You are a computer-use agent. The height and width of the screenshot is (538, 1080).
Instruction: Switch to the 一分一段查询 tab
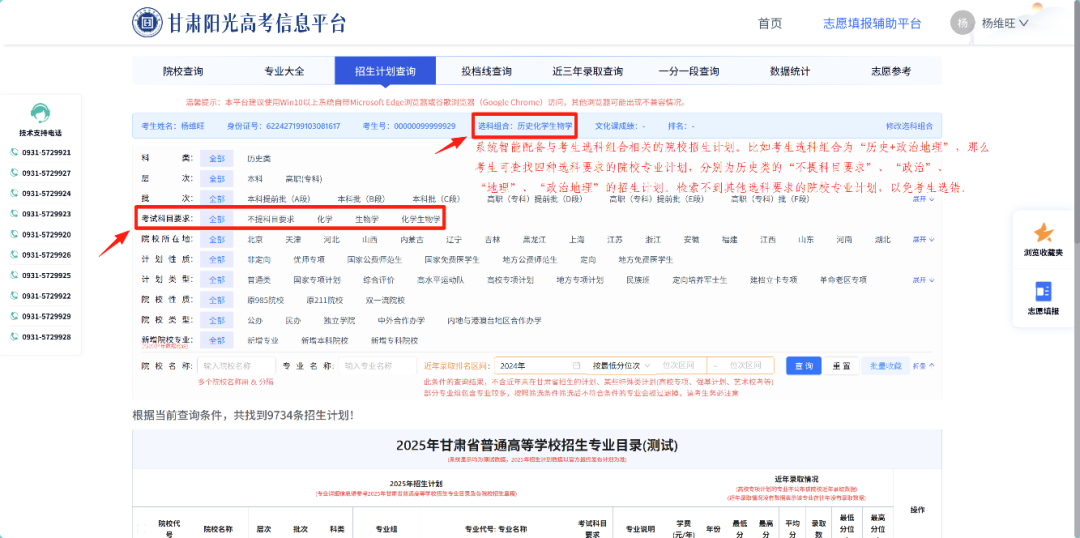688,71
